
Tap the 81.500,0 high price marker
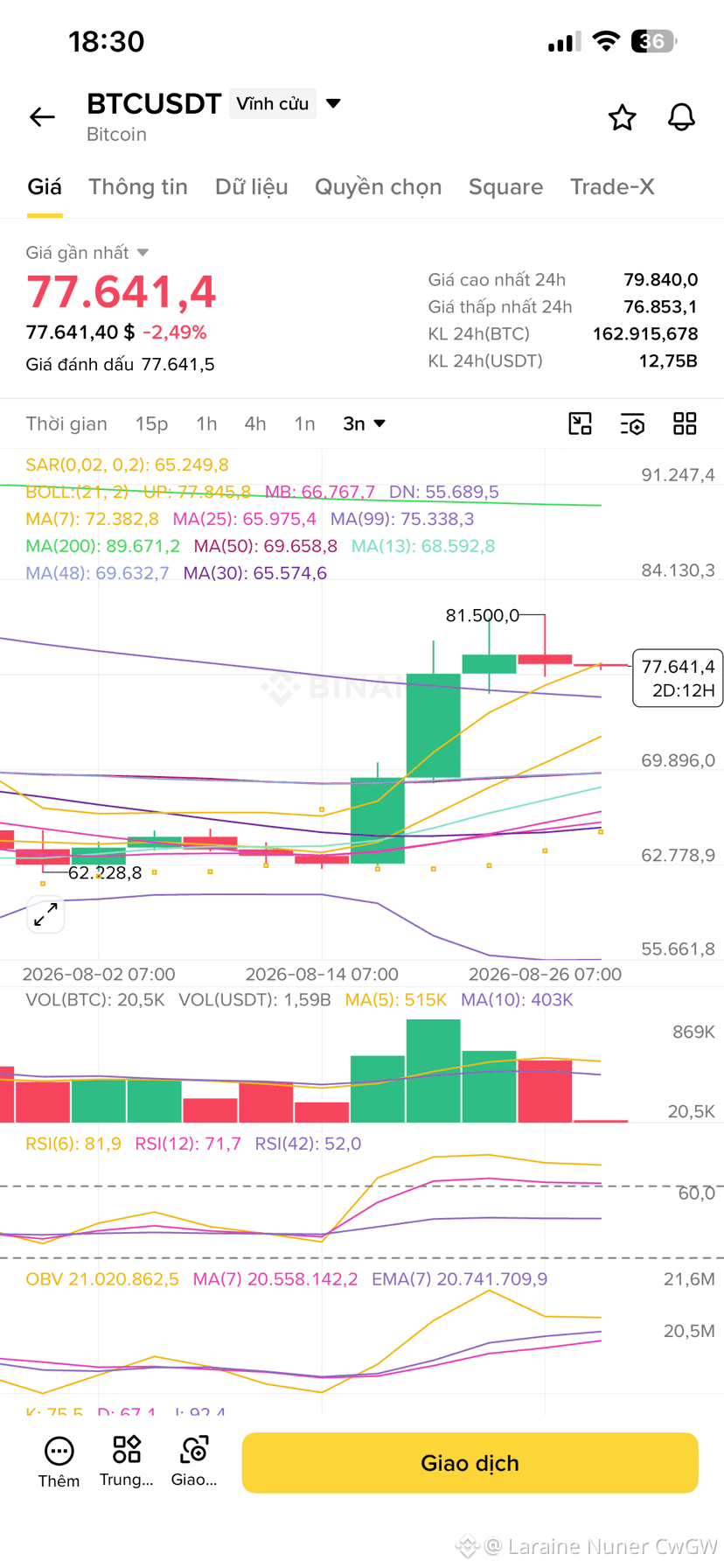[482, 615]
